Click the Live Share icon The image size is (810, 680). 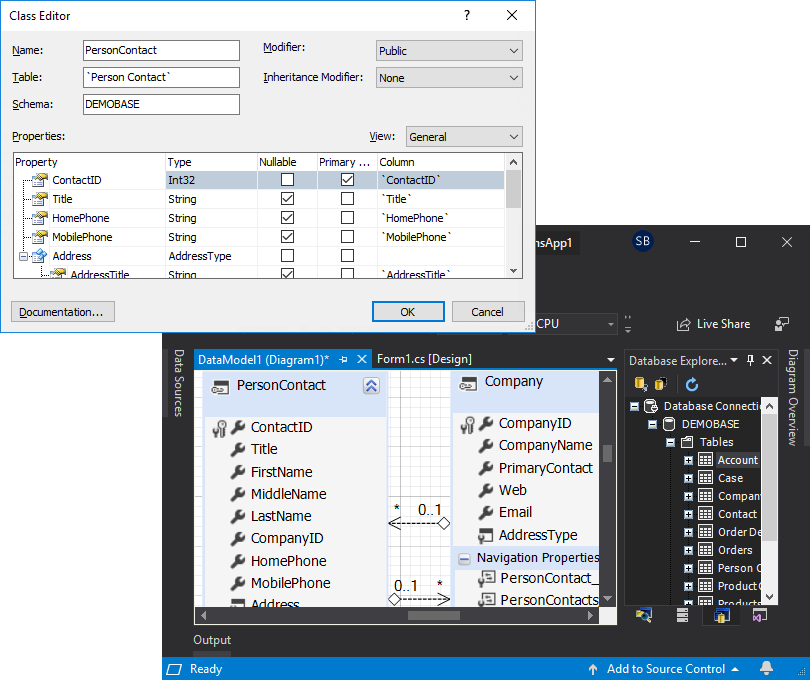coord(683,324)
